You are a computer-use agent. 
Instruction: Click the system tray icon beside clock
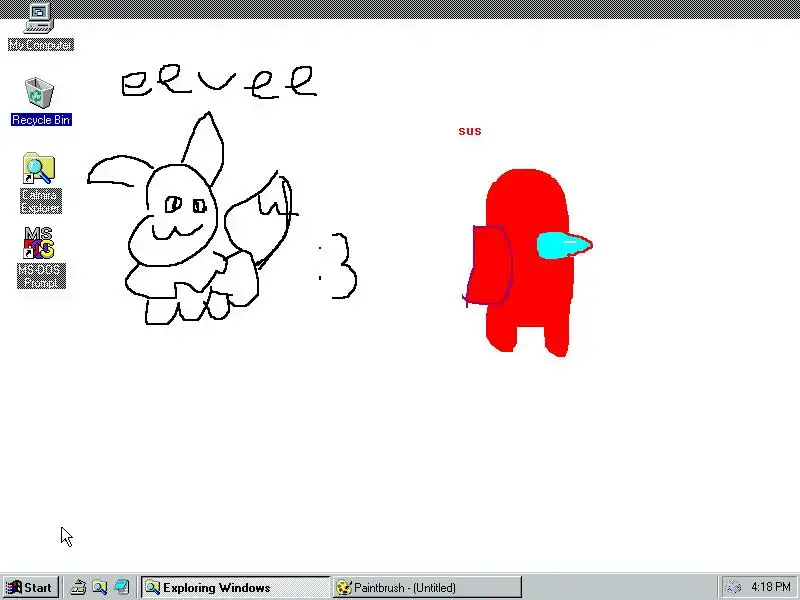734,588
